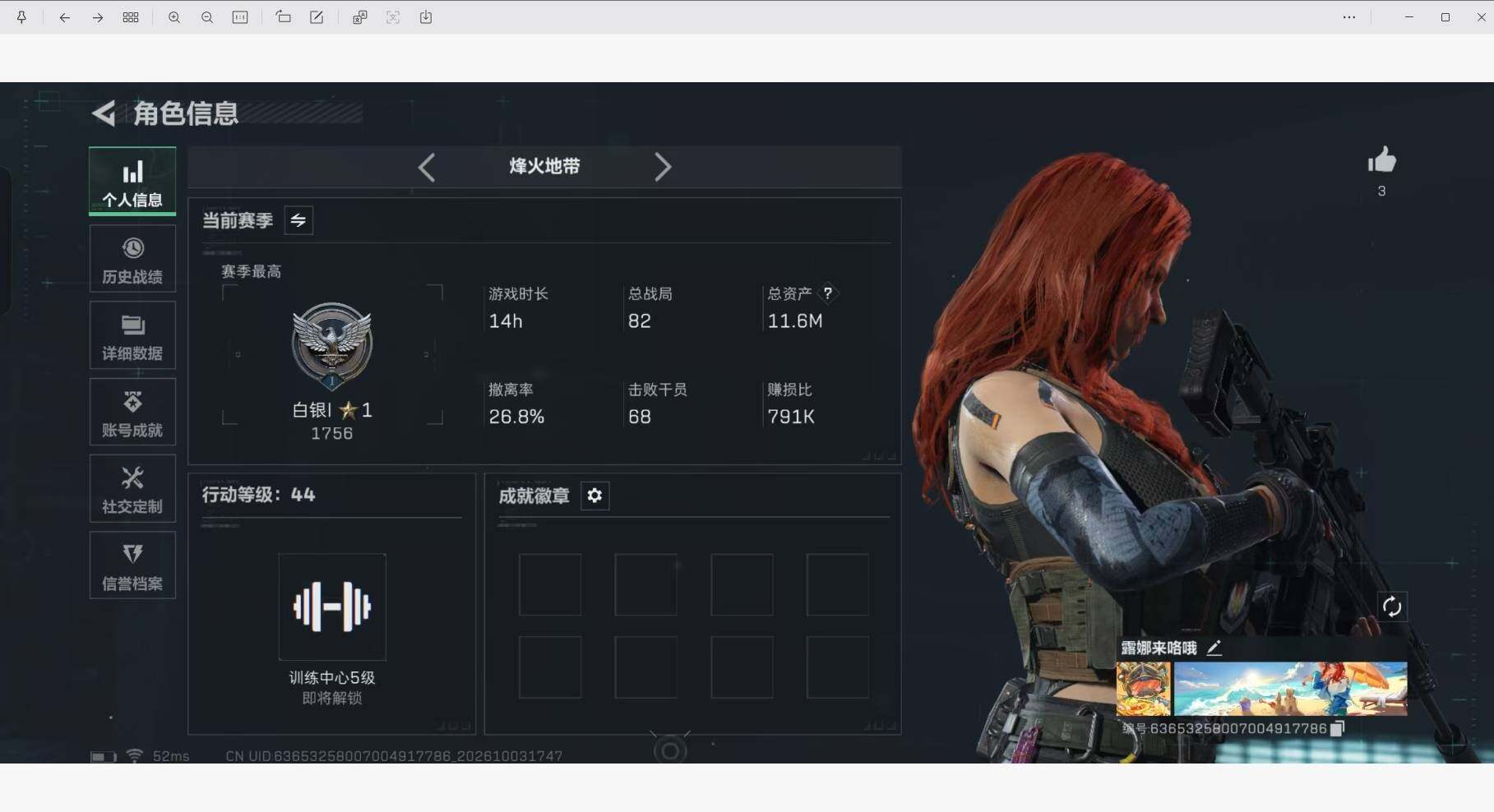The image size is (1494, 812).
Task: Go back with the 角色信息 arrow
Action: point(104,113)
